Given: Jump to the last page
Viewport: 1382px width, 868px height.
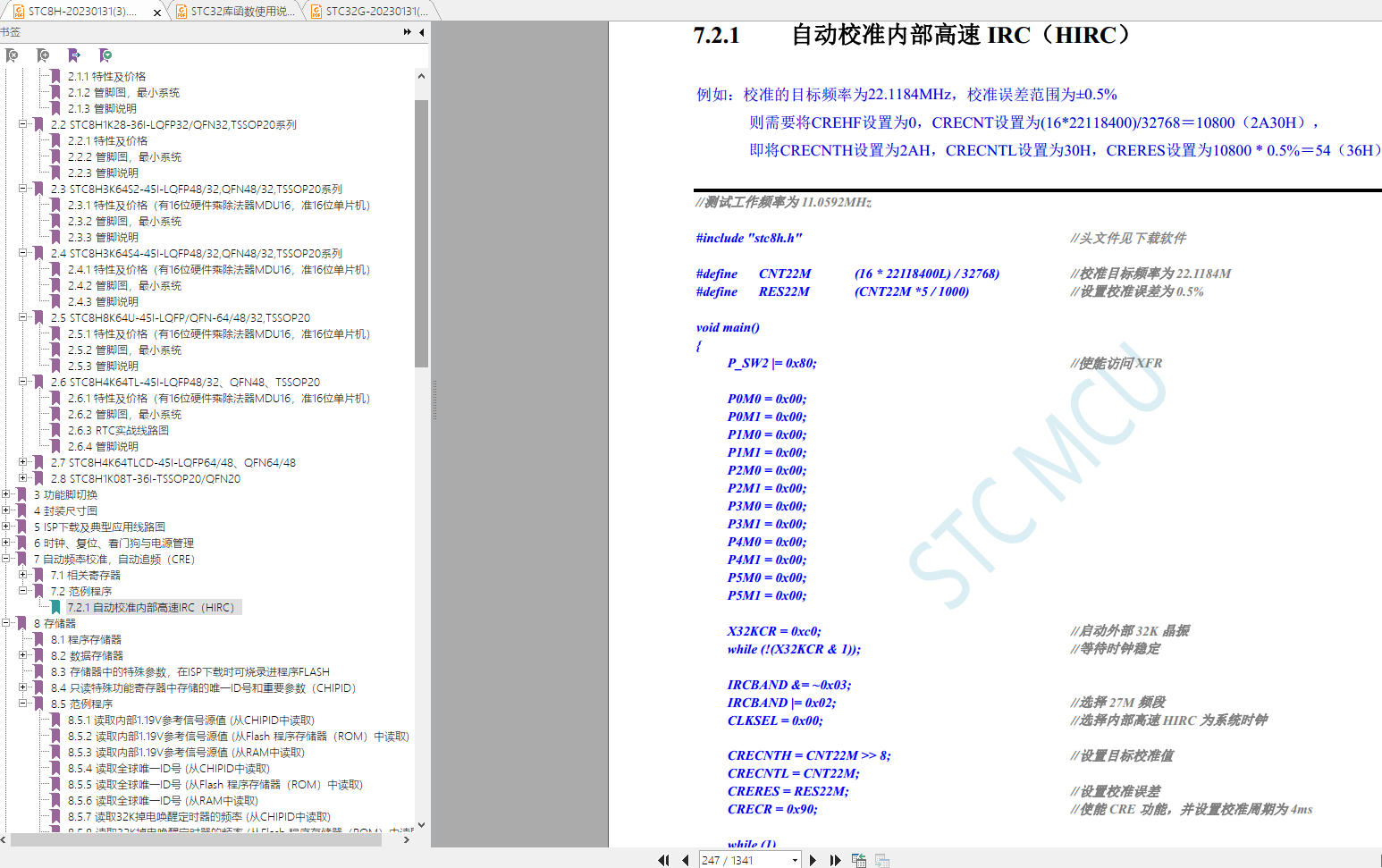Looking at the screenshot, I should [x=835, y=860].
